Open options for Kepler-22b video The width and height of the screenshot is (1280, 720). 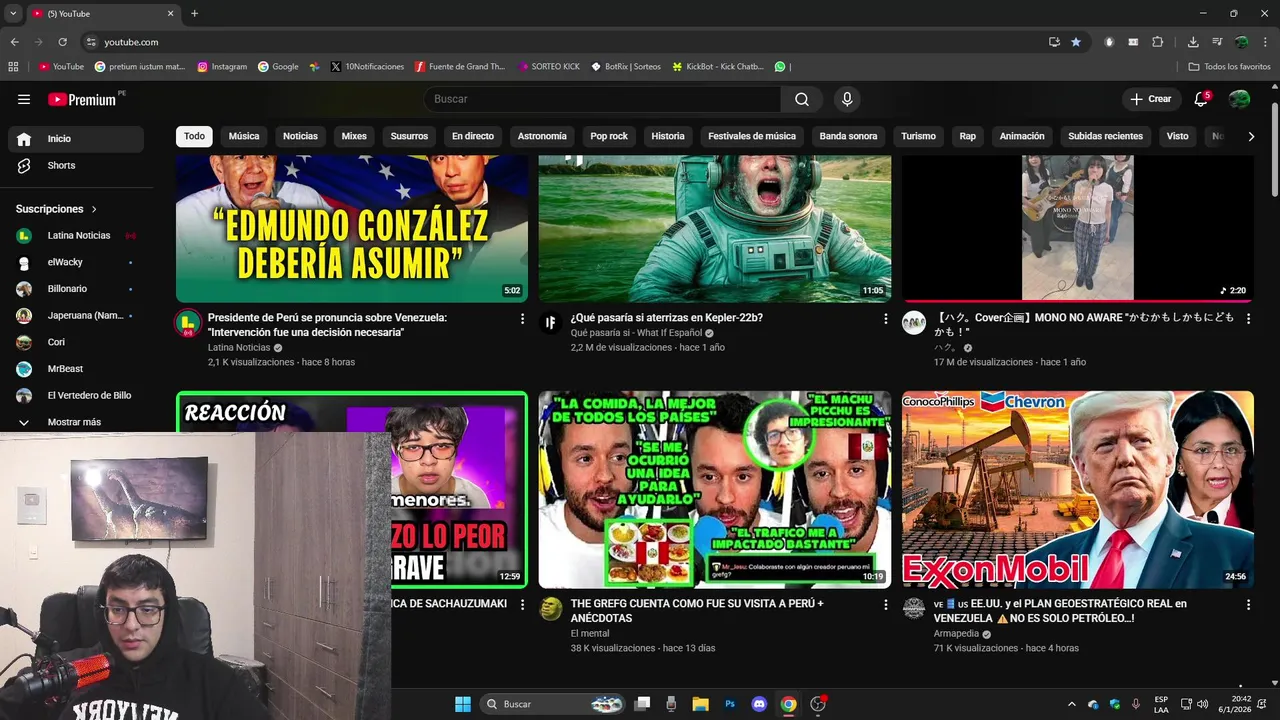pyautogui.click(x=885, y=318)
